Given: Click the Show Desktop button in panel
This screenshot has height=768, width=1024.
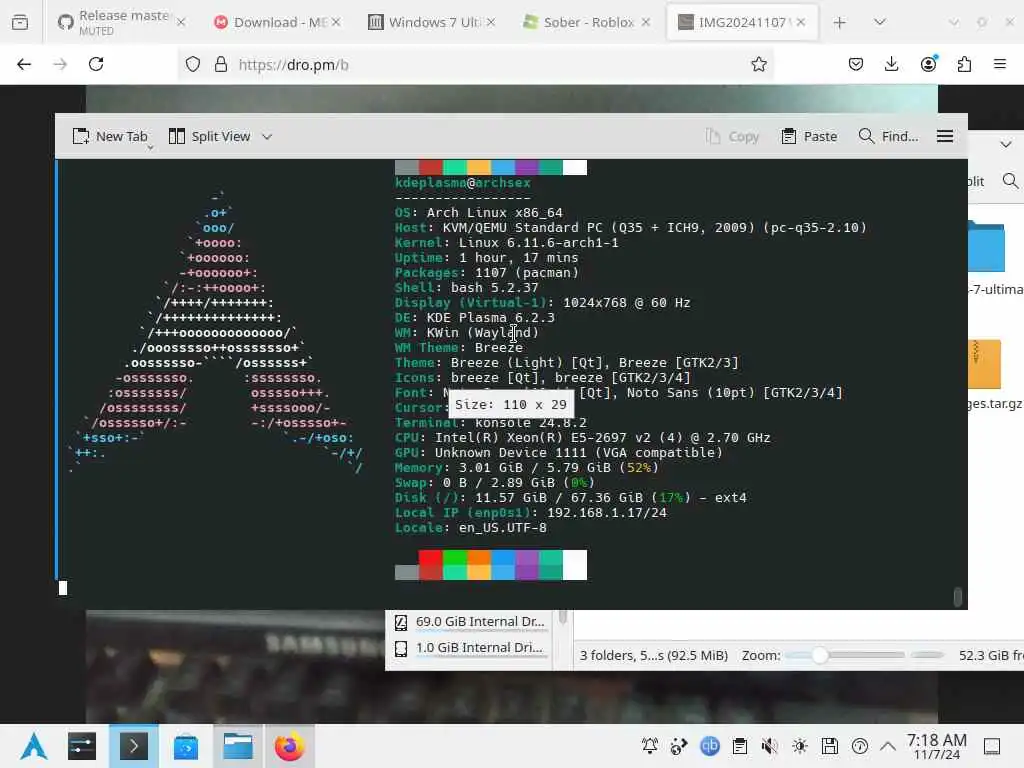Looking at the screenshot, I should (x=992, y=746).
